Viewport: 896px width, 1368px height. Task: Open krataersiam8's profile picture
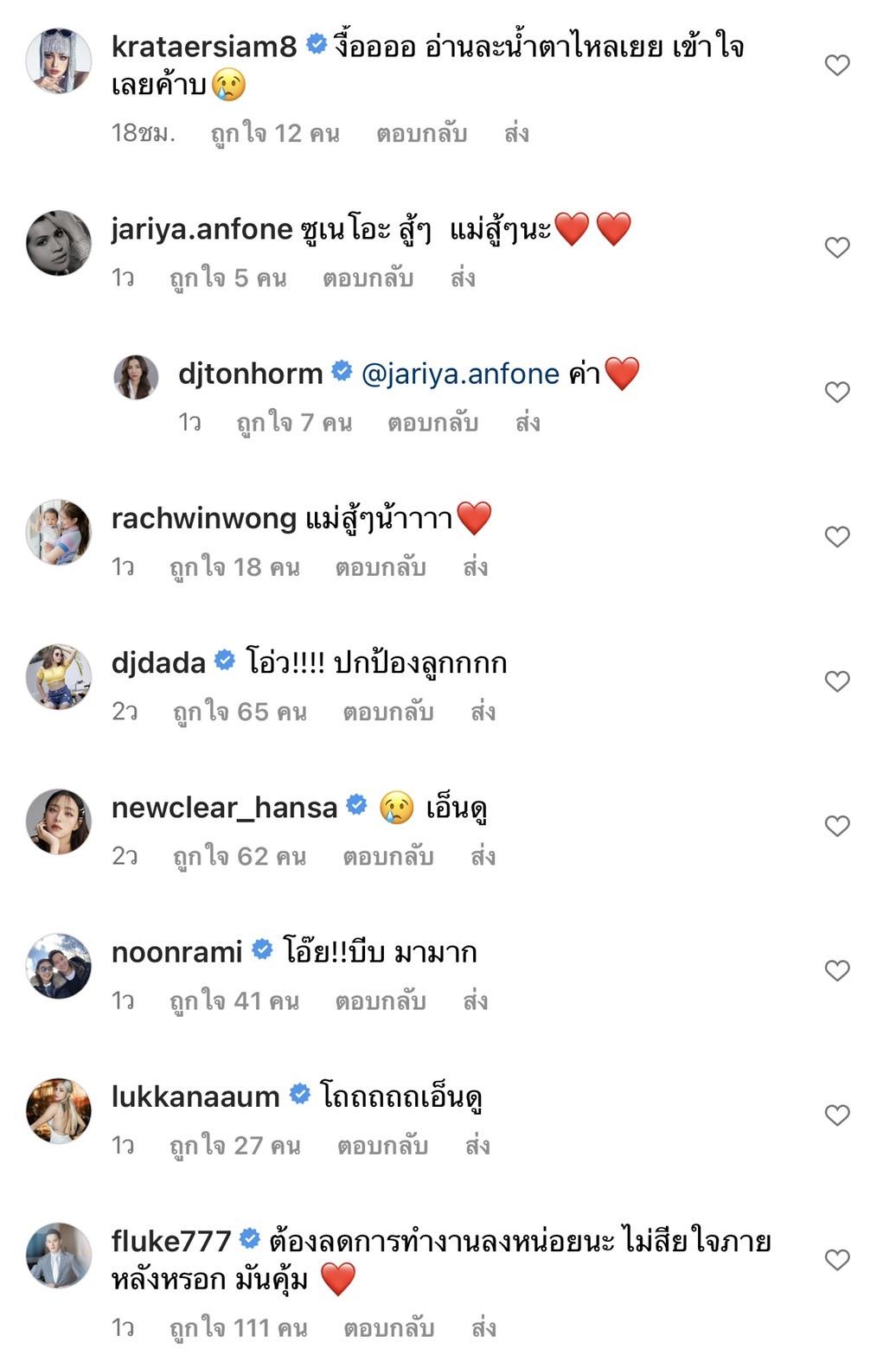[59, 61]
